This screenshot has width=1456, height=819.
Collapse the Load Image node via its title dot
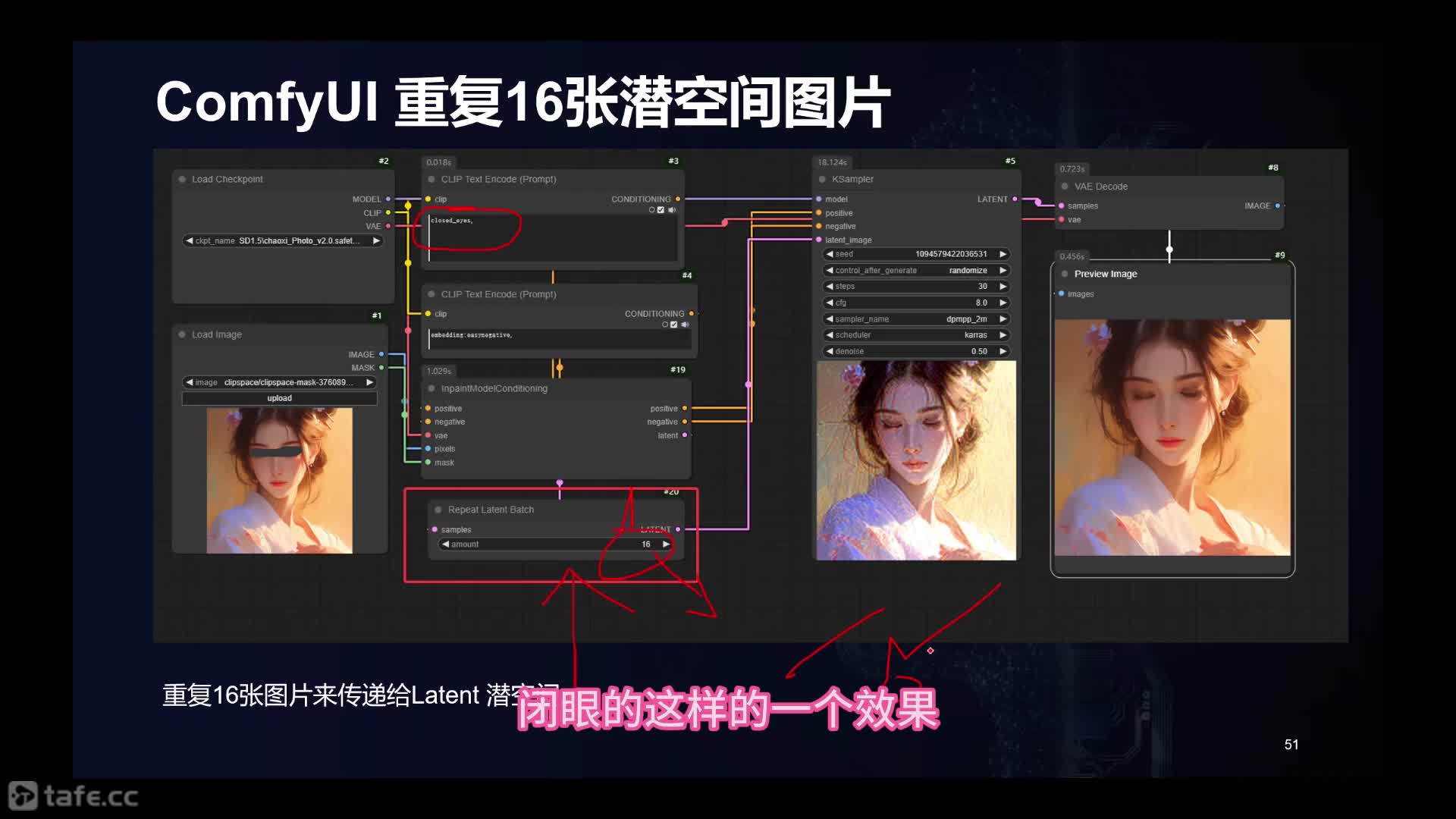coord(182,334)
